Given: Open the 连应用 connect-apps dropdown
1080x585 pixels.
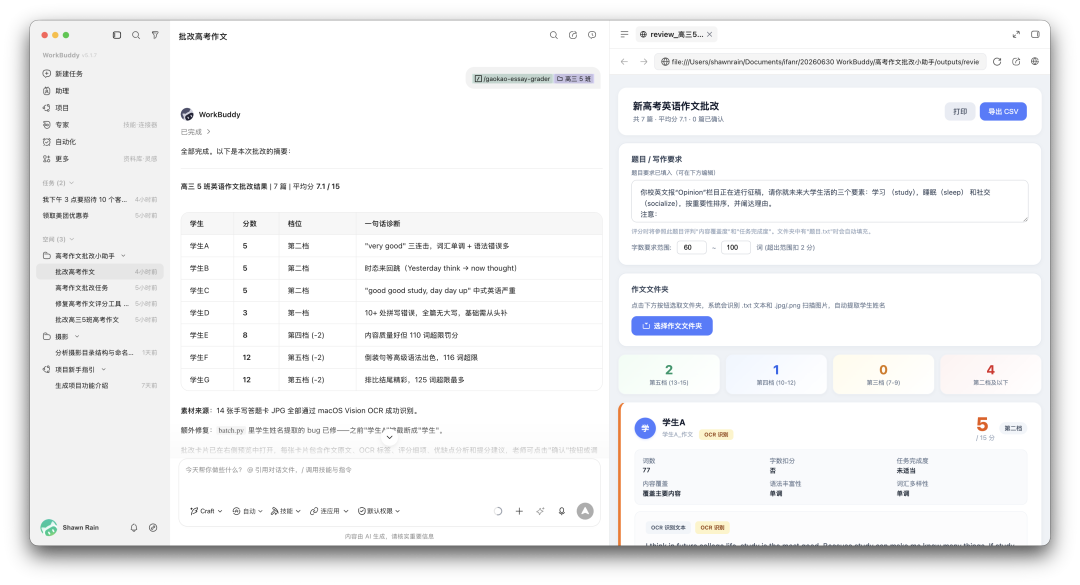Looking at the screenshot, I should point(329,511).
